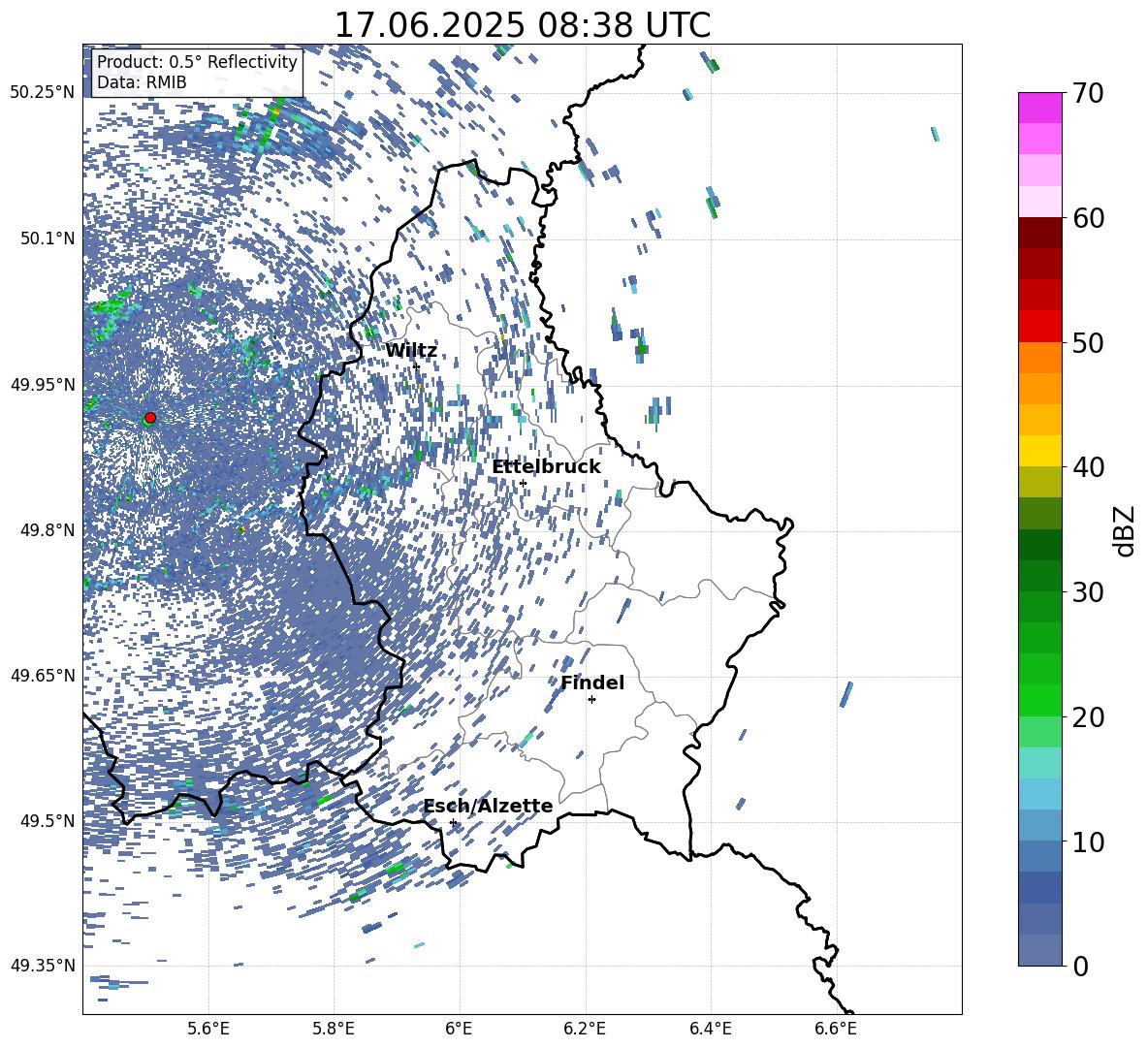Click the Esch/Alzette station cross marker
This screenshot has height=1048, width=1148.
(x=453, y=822)
